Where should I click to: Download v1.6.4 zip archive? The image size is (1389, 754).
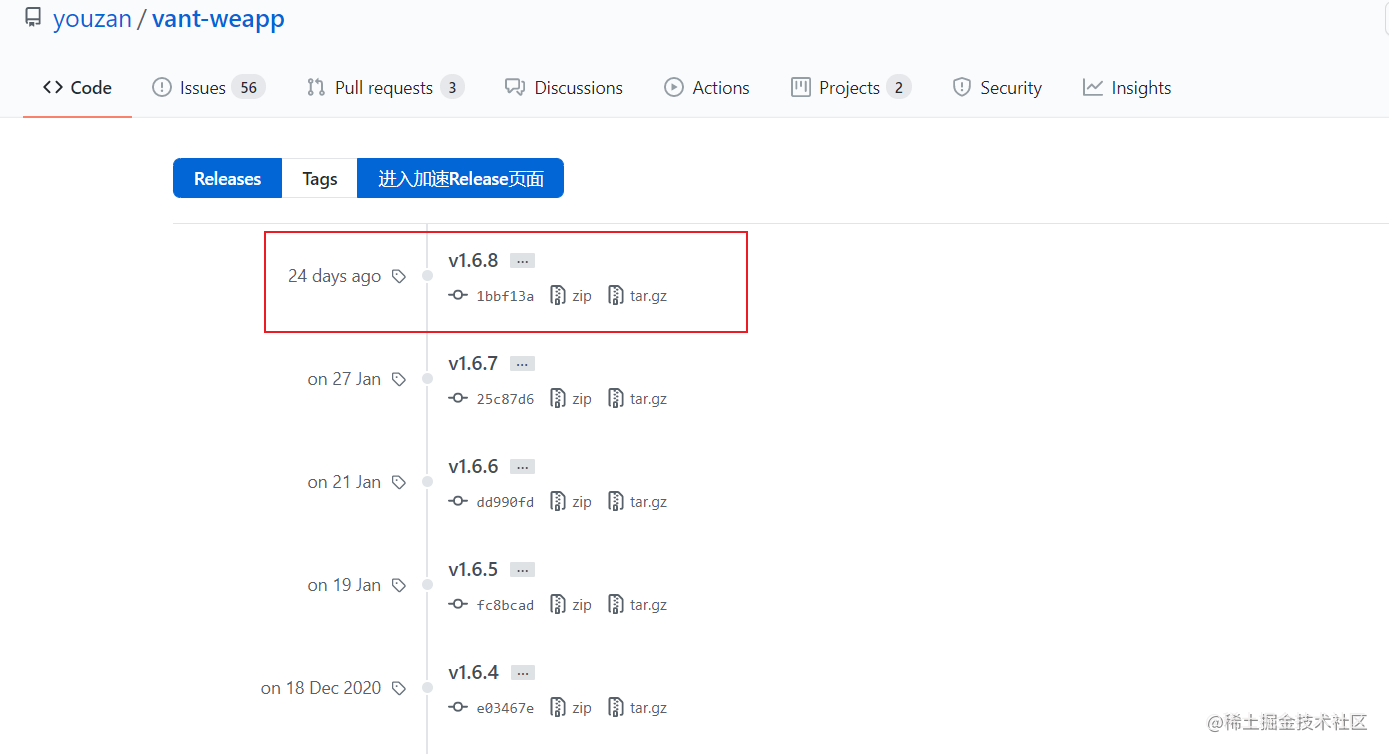point(571,708)
